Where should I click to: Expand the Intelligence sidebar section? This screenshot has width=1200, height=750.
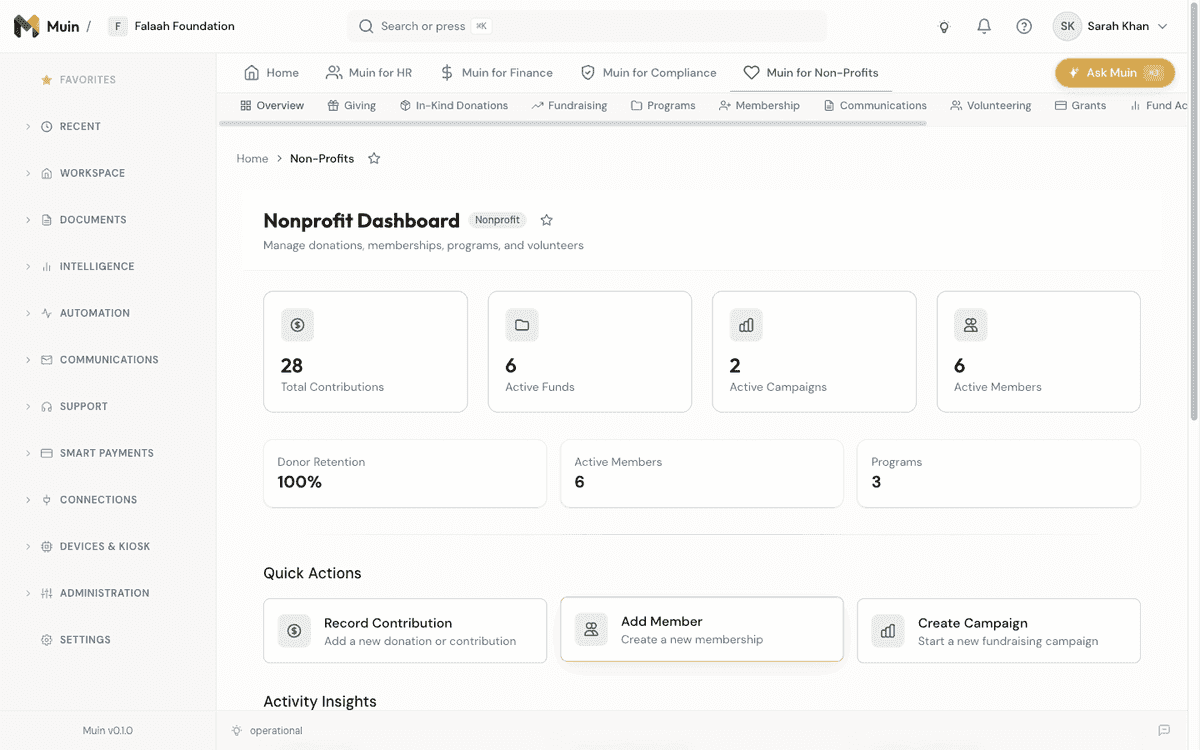point(28,267)
